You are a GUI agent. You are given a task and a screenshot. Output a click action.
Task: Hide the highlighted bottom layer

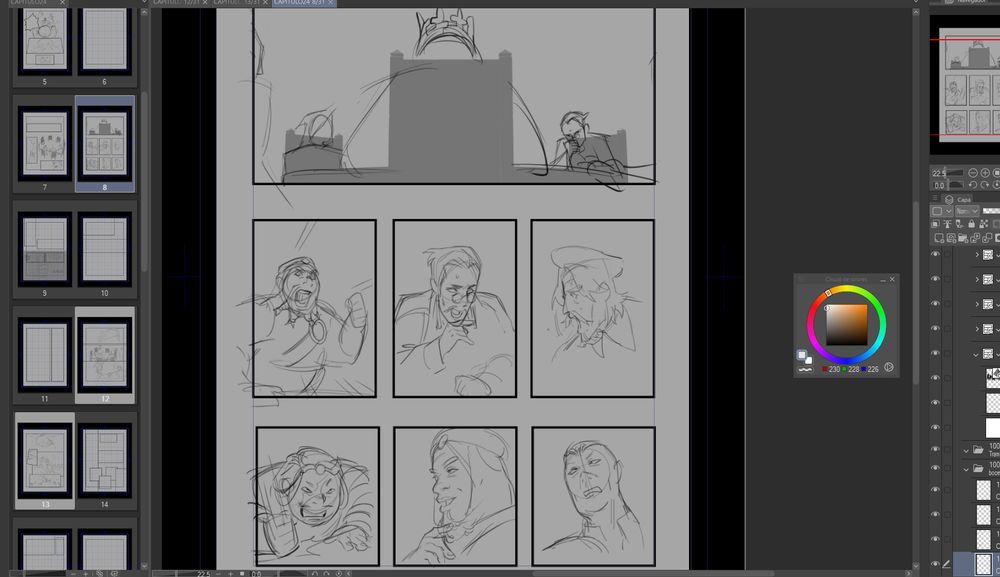936,564
